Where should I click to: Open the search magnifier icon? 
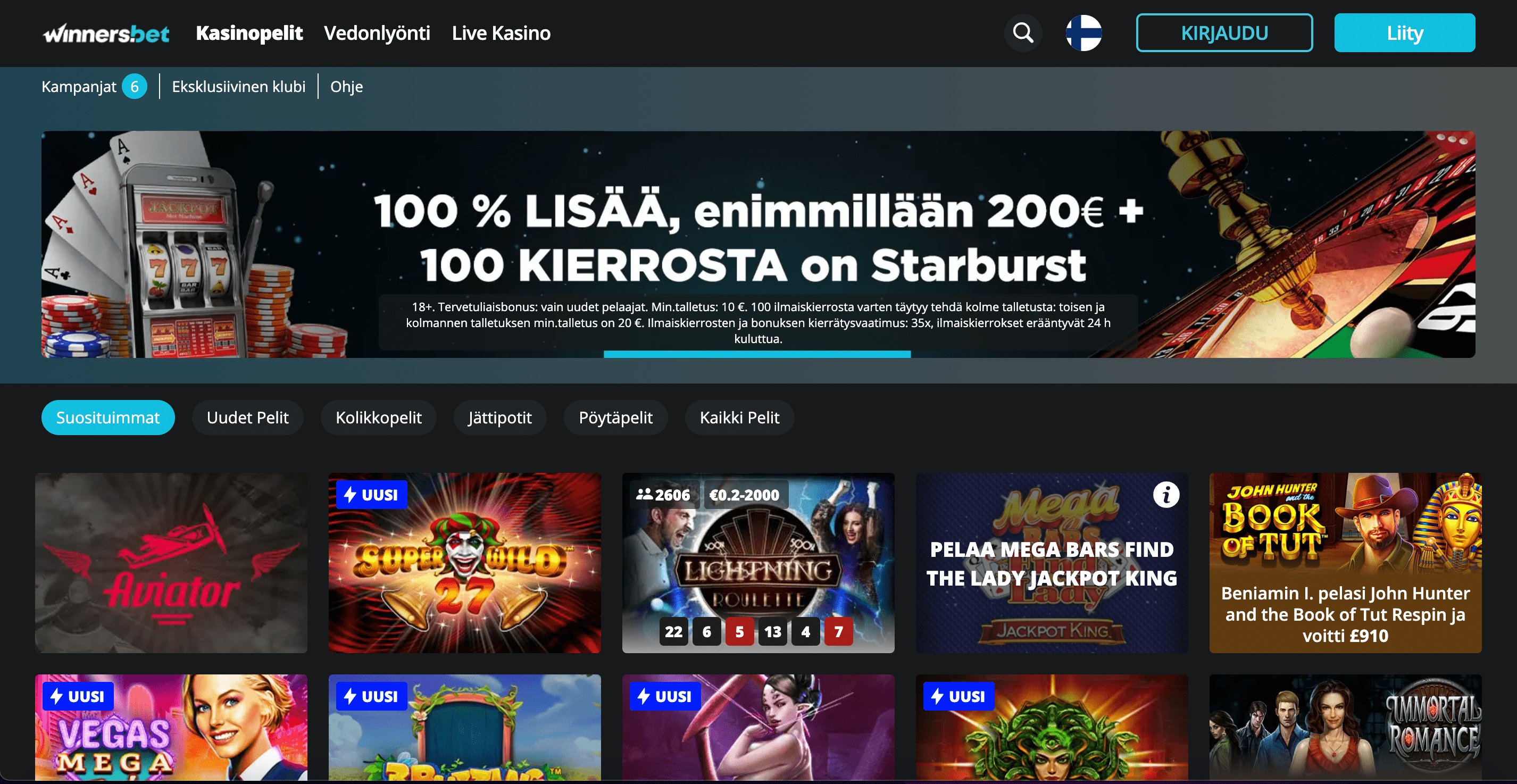point(1023,33)
